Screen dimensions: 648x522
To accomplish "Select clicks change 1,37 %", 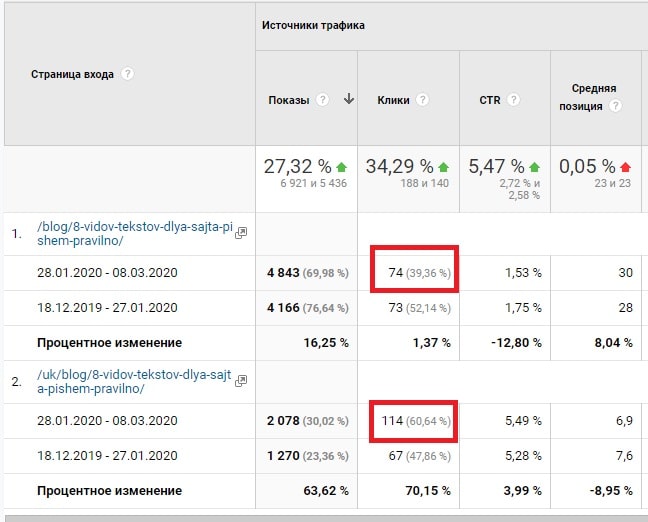I will 432,343.
